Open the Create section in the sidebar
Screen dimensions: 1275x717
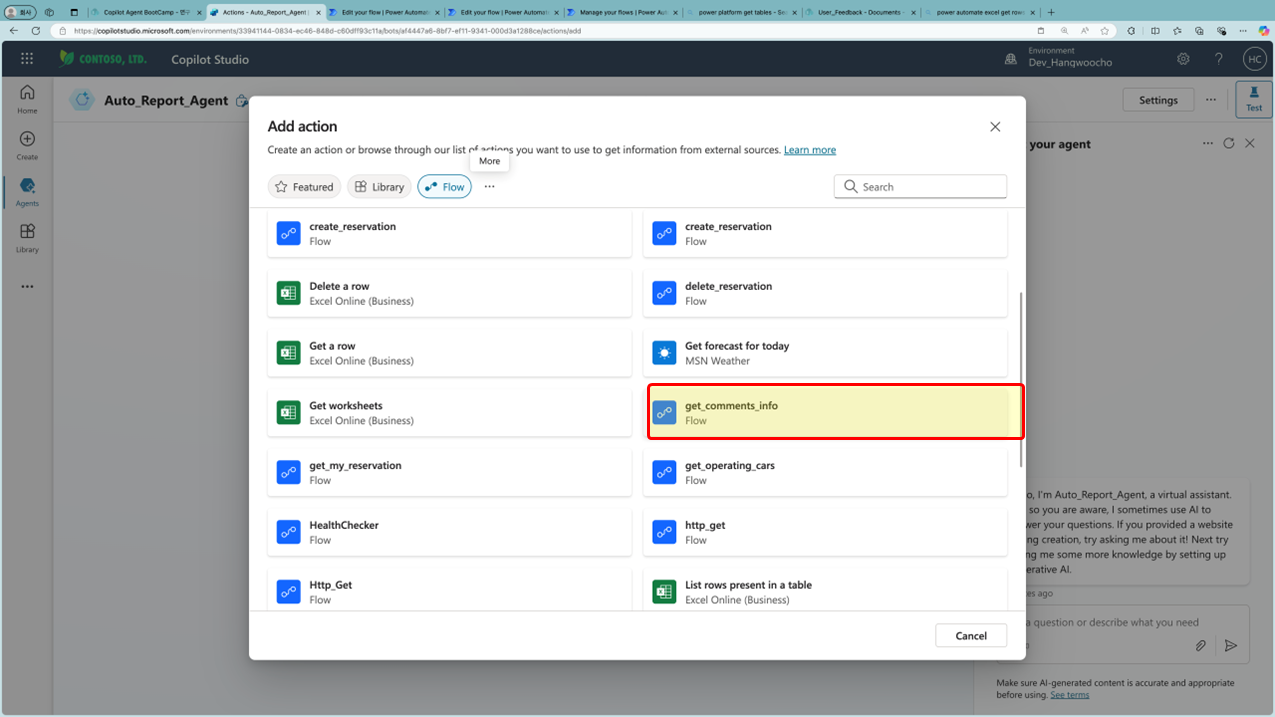(27, 145)
